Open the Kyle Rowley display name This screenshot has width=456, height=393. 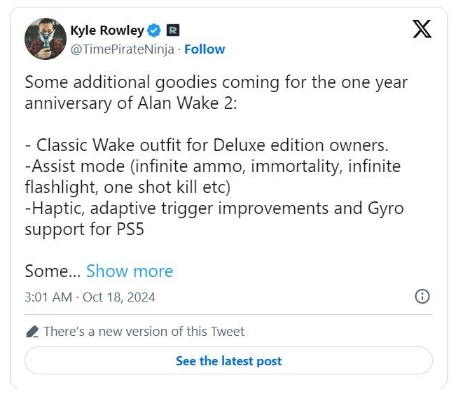pos(107,31)
